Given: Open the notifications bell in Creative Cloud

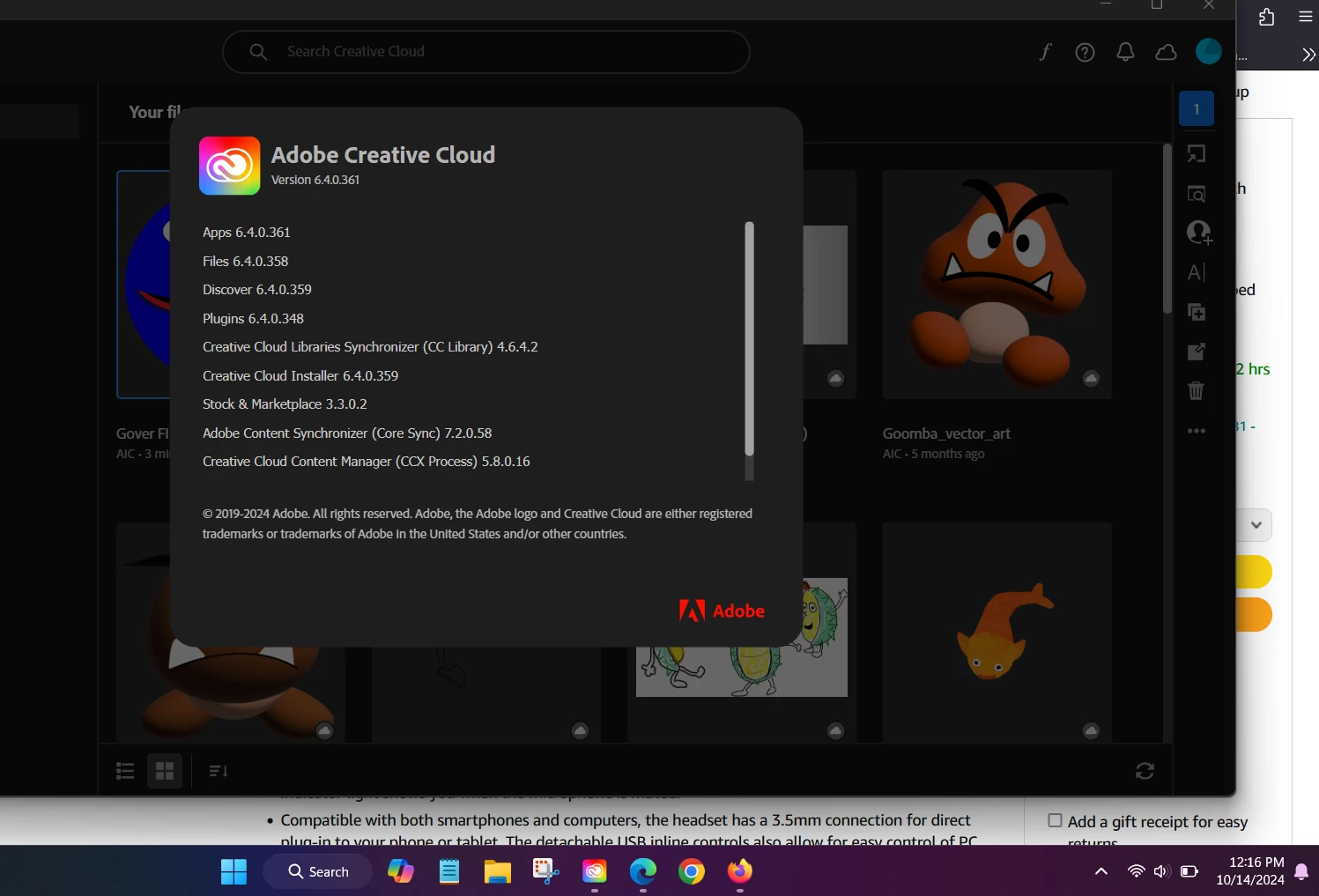Looking at the screenshot, I should coord(1125,52).
